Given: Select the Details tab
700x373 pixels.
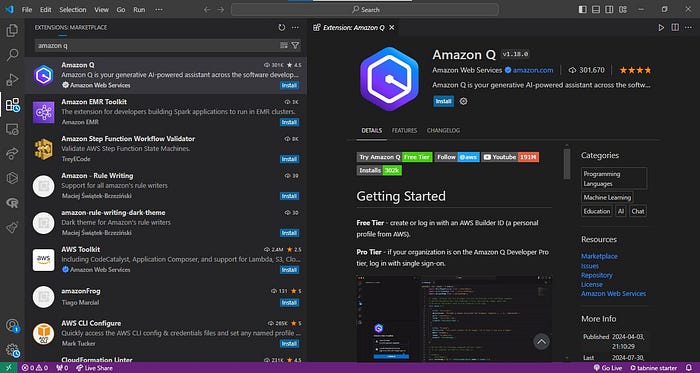Looking at the screenshot, I should pyautogui.click(x=371, y=131).
